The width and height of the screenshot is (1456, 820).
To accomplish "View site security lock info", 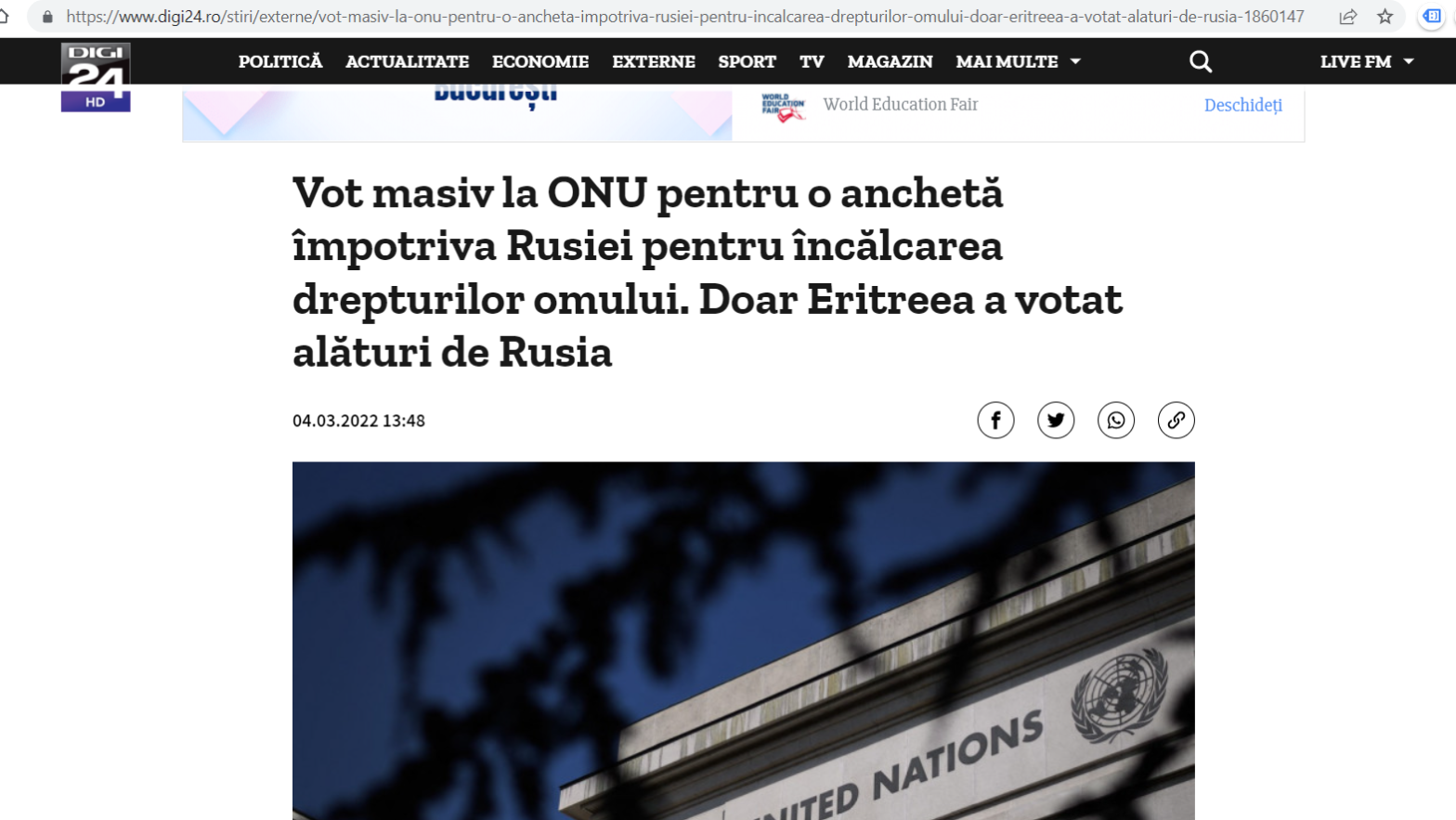I will [47, 17].
